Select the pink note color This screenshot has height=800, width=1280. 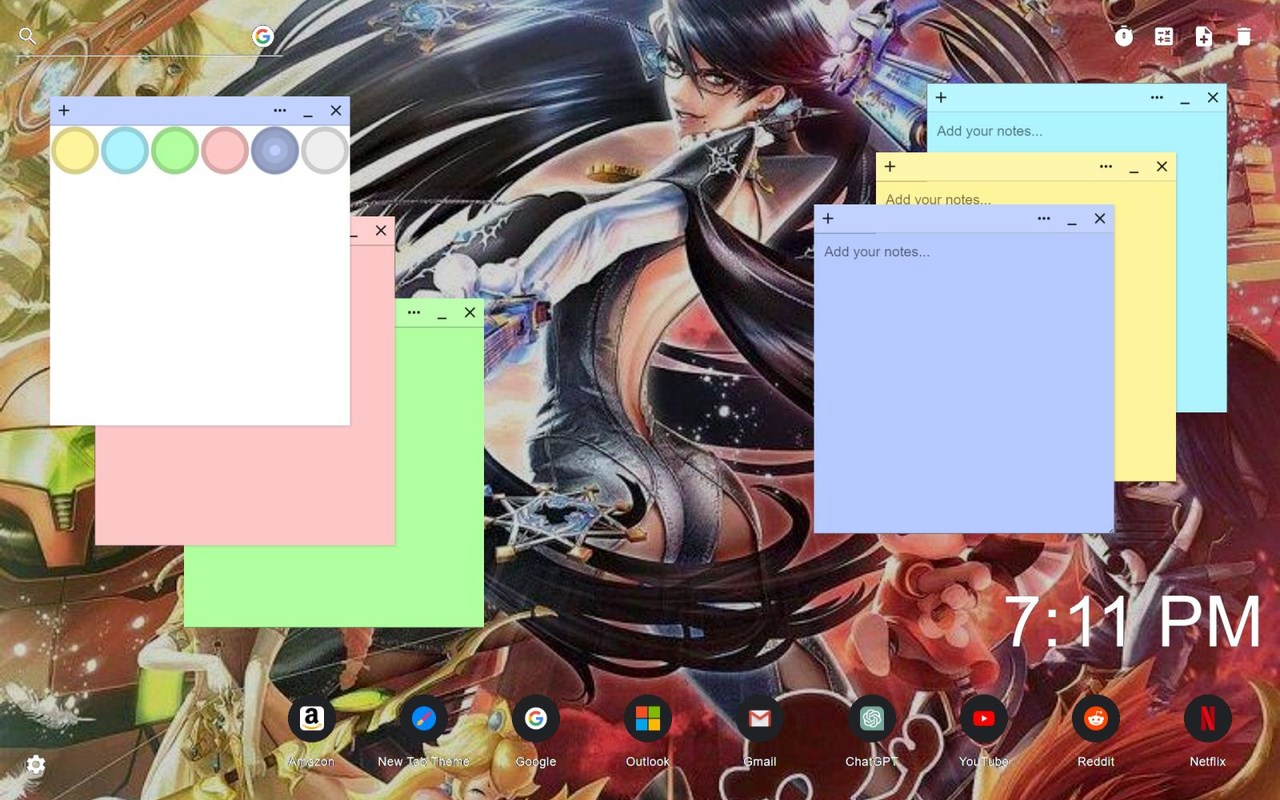[225, 150]
